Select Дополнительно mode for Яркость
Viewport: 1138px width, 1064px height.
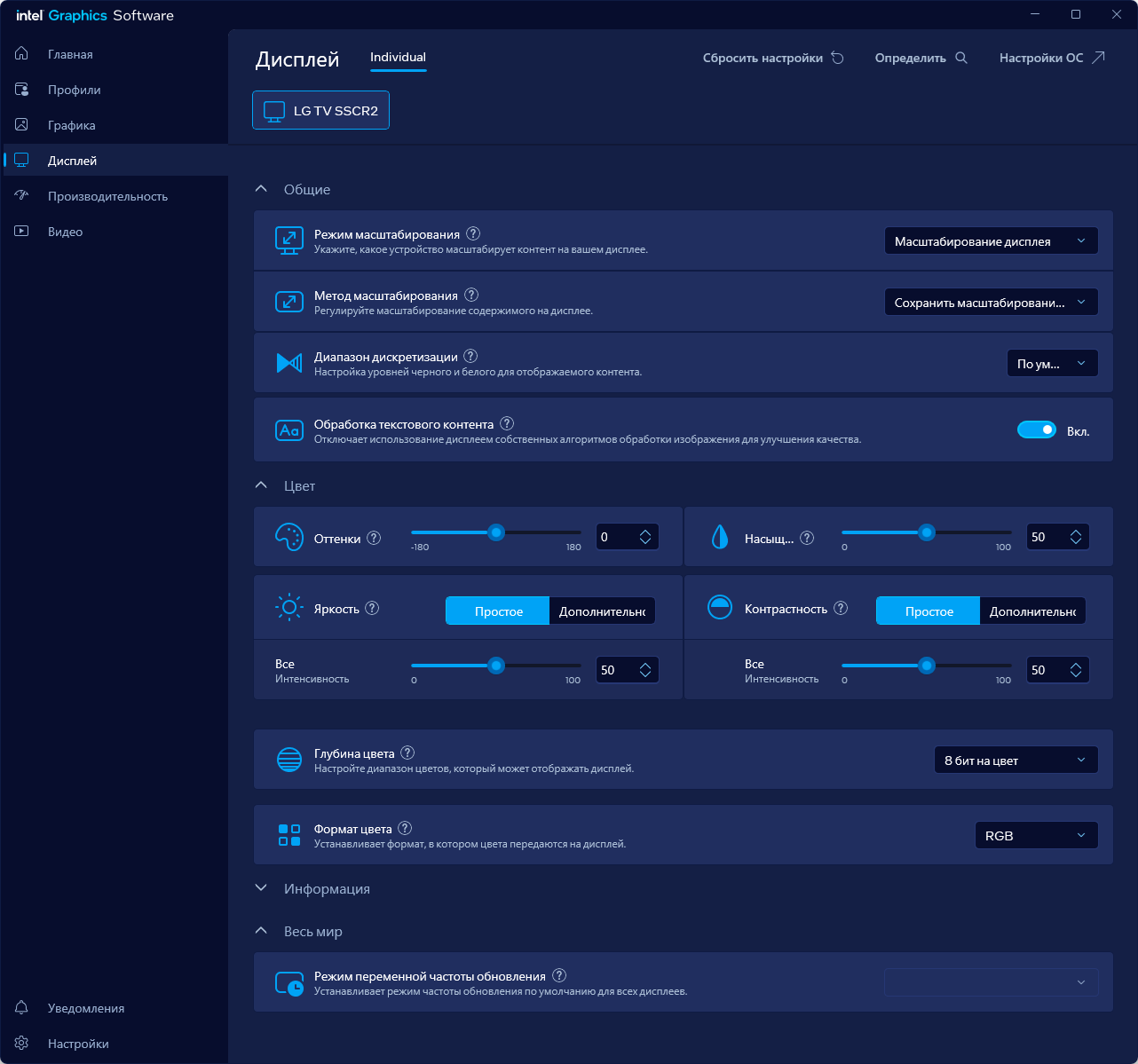tap(602, 611)
